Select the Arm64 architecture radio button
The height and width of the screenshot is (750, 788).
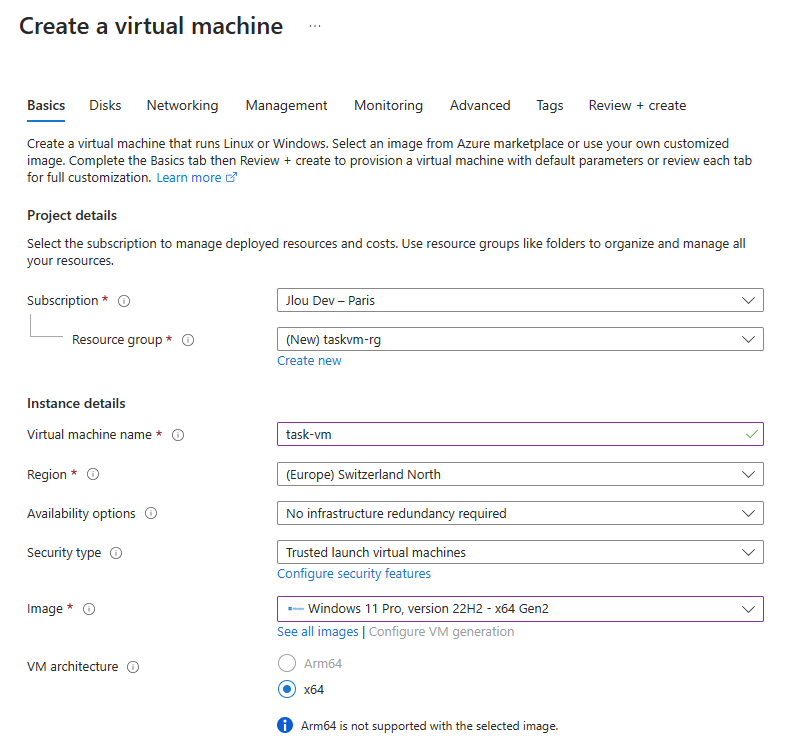pos(287,663)
